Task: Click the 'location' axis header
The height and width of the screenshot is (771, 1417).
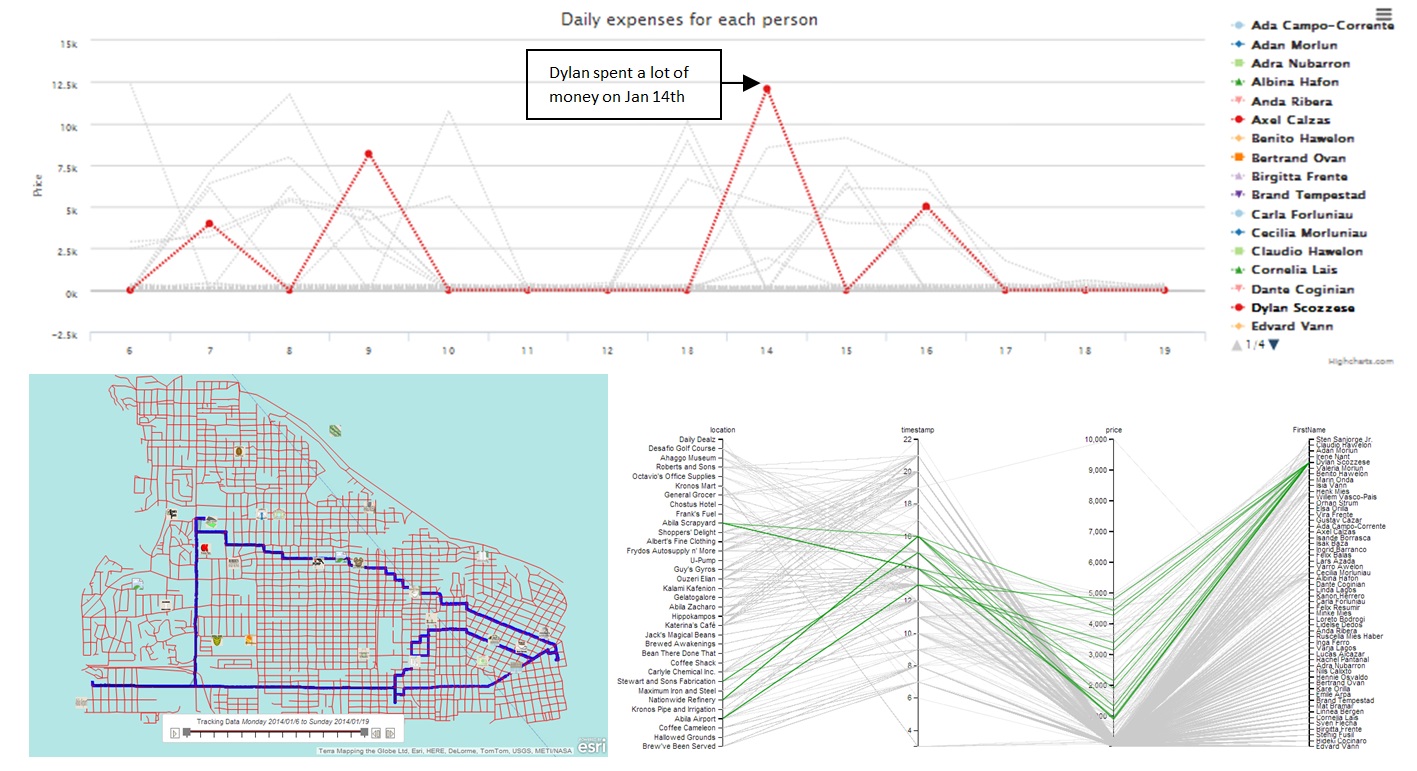Action: [722, 430]
